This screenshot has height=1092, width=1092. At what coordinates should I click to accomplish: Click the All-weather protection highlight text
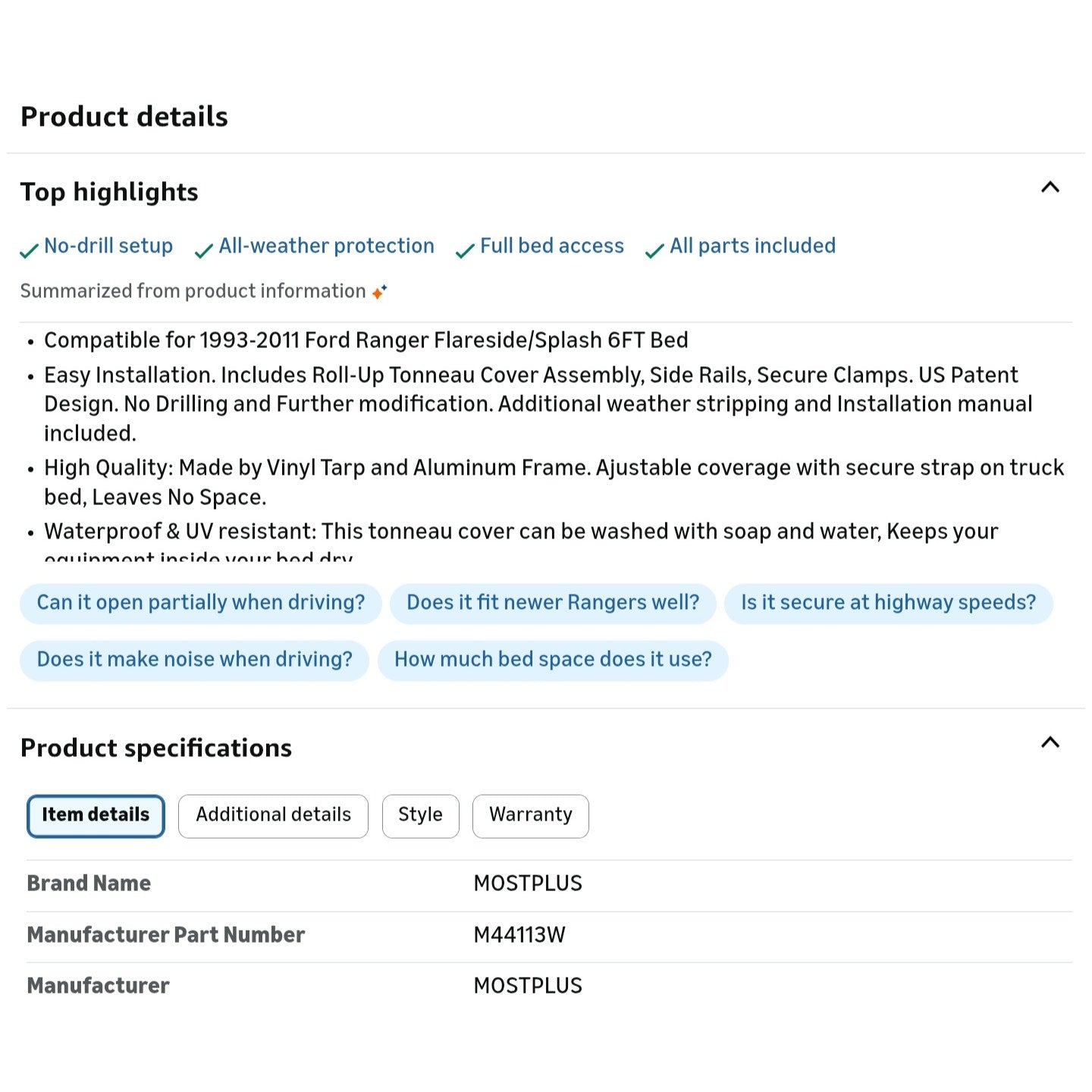tap(326, 246)
